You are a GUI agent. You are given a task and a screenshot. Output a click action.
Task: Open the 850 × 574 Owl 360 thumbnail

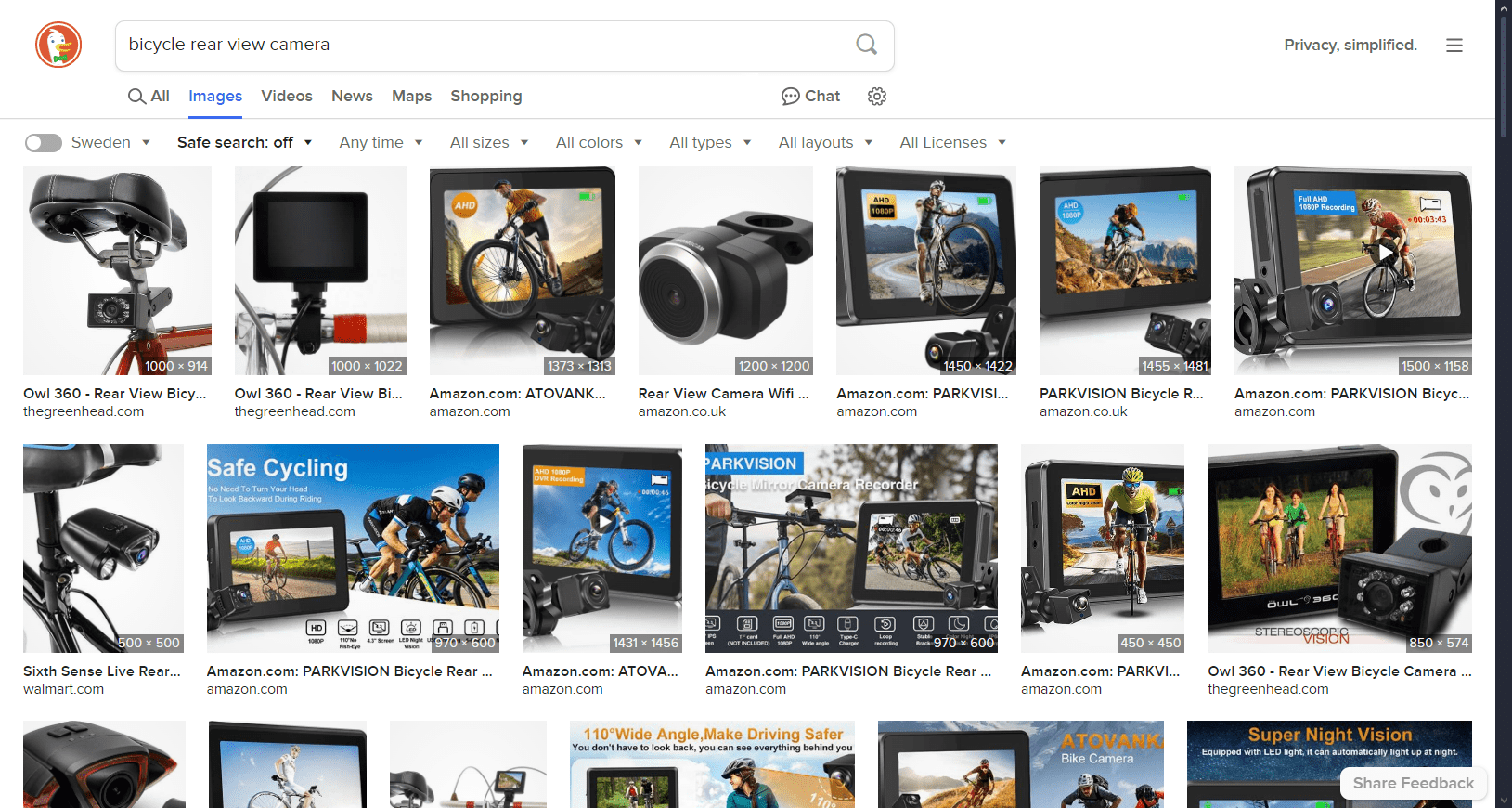point(1339,548)
